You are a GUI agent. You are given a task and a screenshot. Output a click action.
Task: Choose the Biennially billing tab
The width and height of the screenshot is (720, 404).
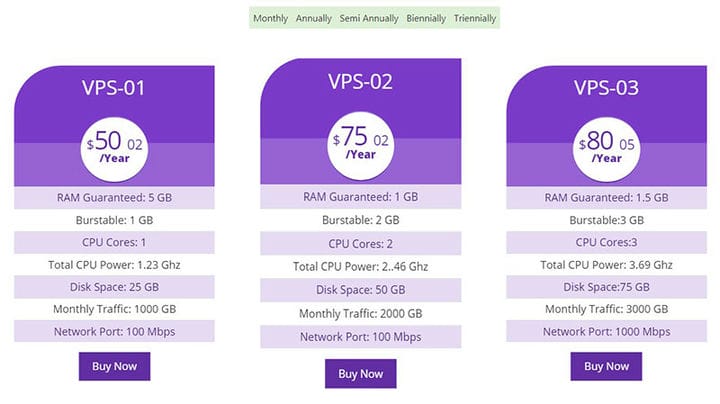(426, 18)
